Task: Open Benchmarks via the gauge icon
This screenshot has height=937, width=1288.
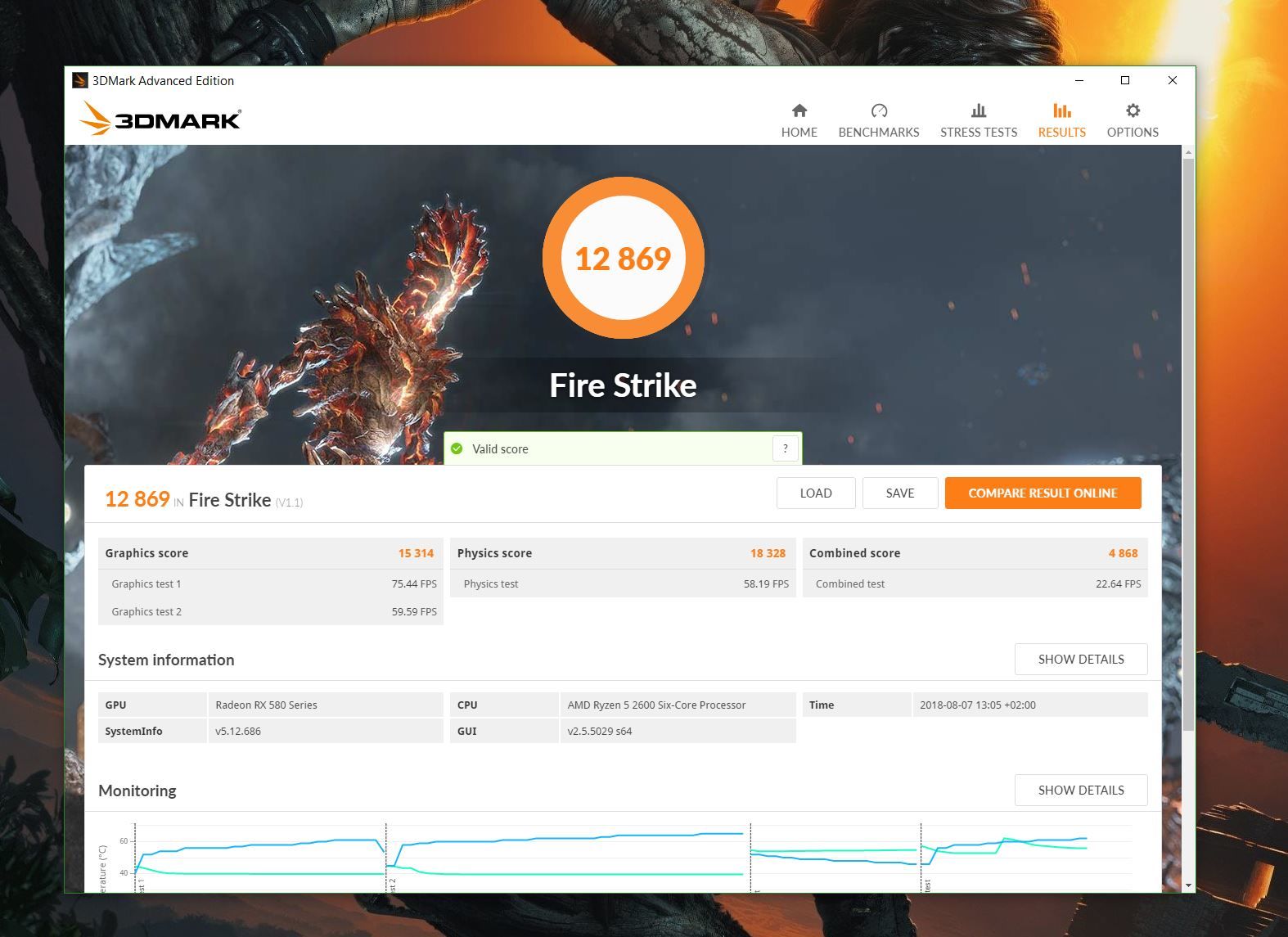Action: 879,110
